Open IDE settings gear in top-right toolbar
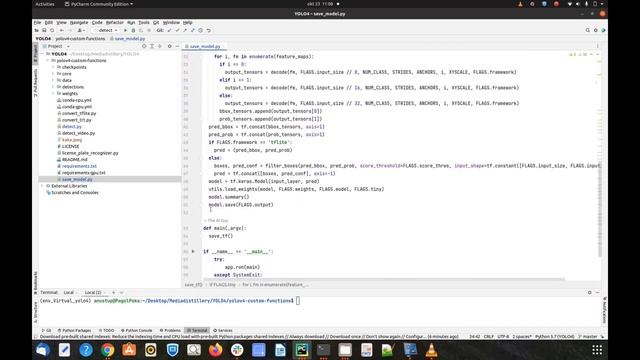640x360 pixels. click(596, 30)
